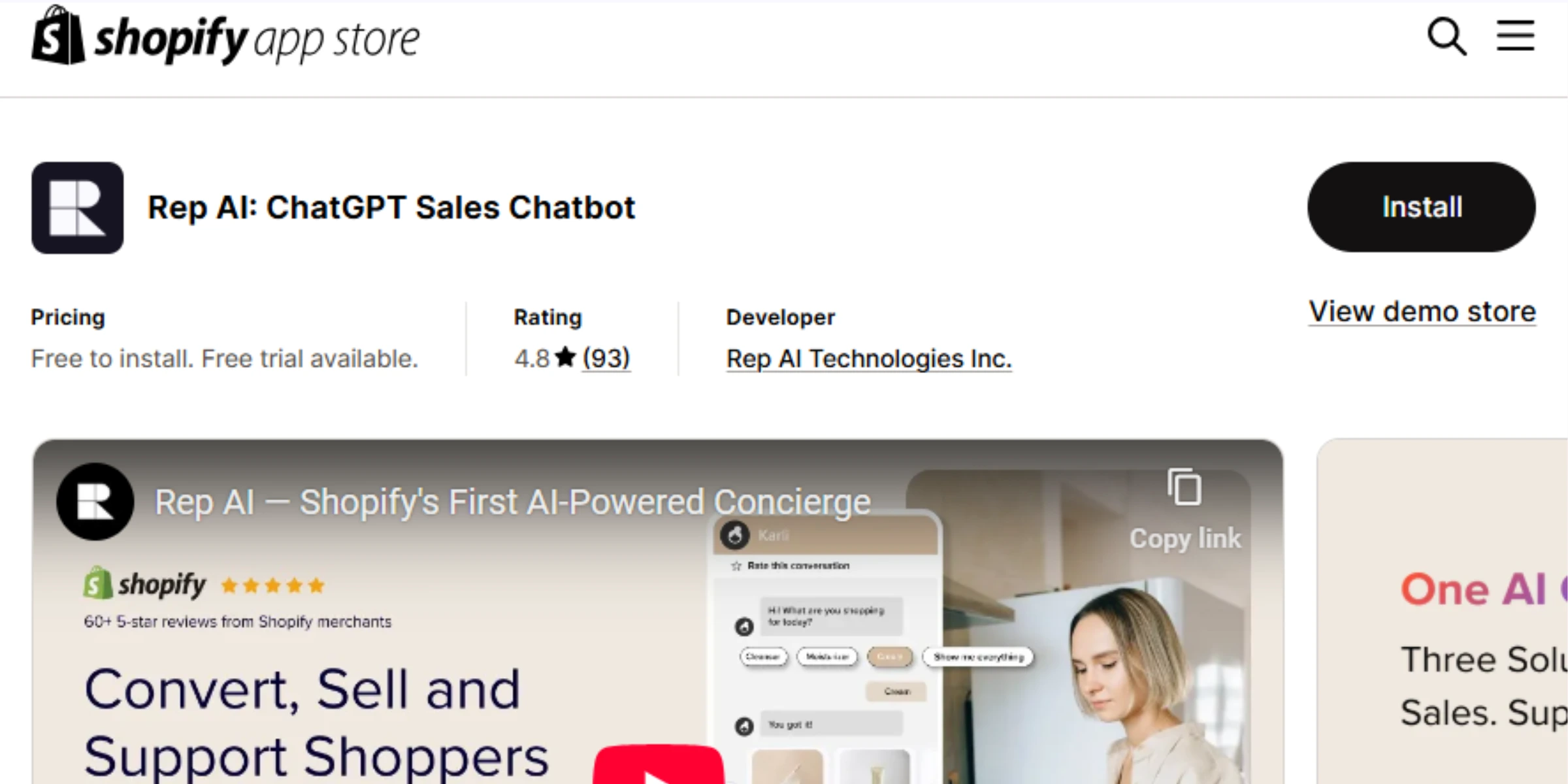Open the View demo store link
This screenshot has width=1568, height=784.
coord(1422,312)
